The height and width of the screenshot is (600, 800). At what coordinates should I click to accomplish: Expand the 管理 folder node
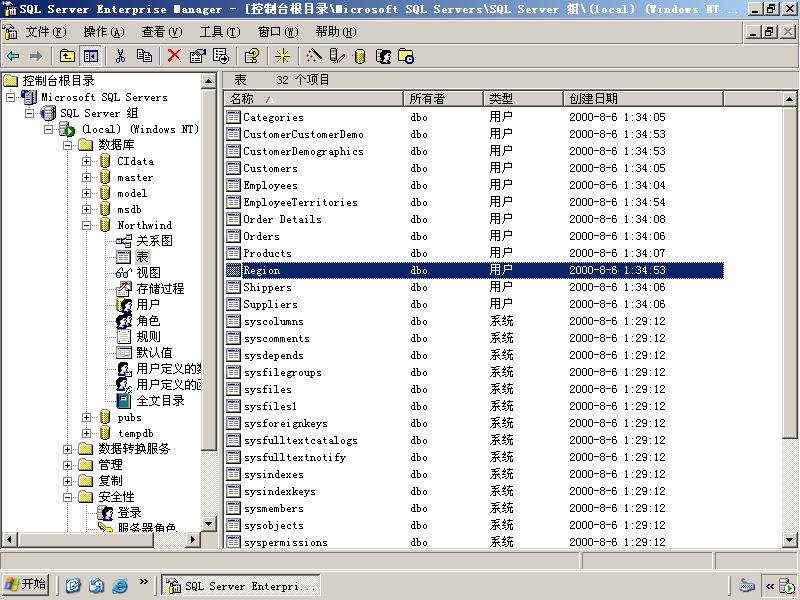(x=67, y=465)
